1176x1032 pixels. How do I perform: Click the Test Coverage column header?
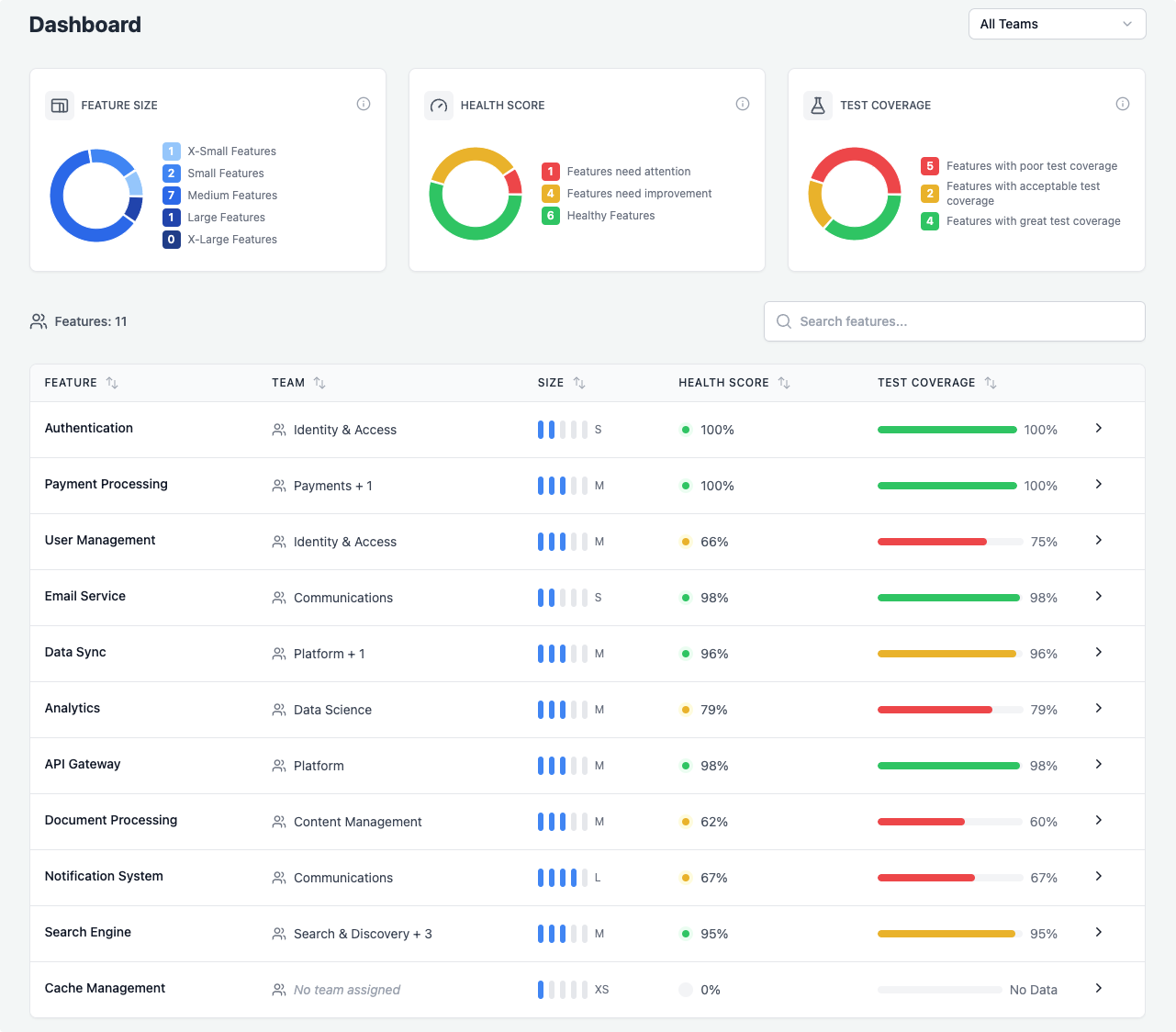(926, 383)
